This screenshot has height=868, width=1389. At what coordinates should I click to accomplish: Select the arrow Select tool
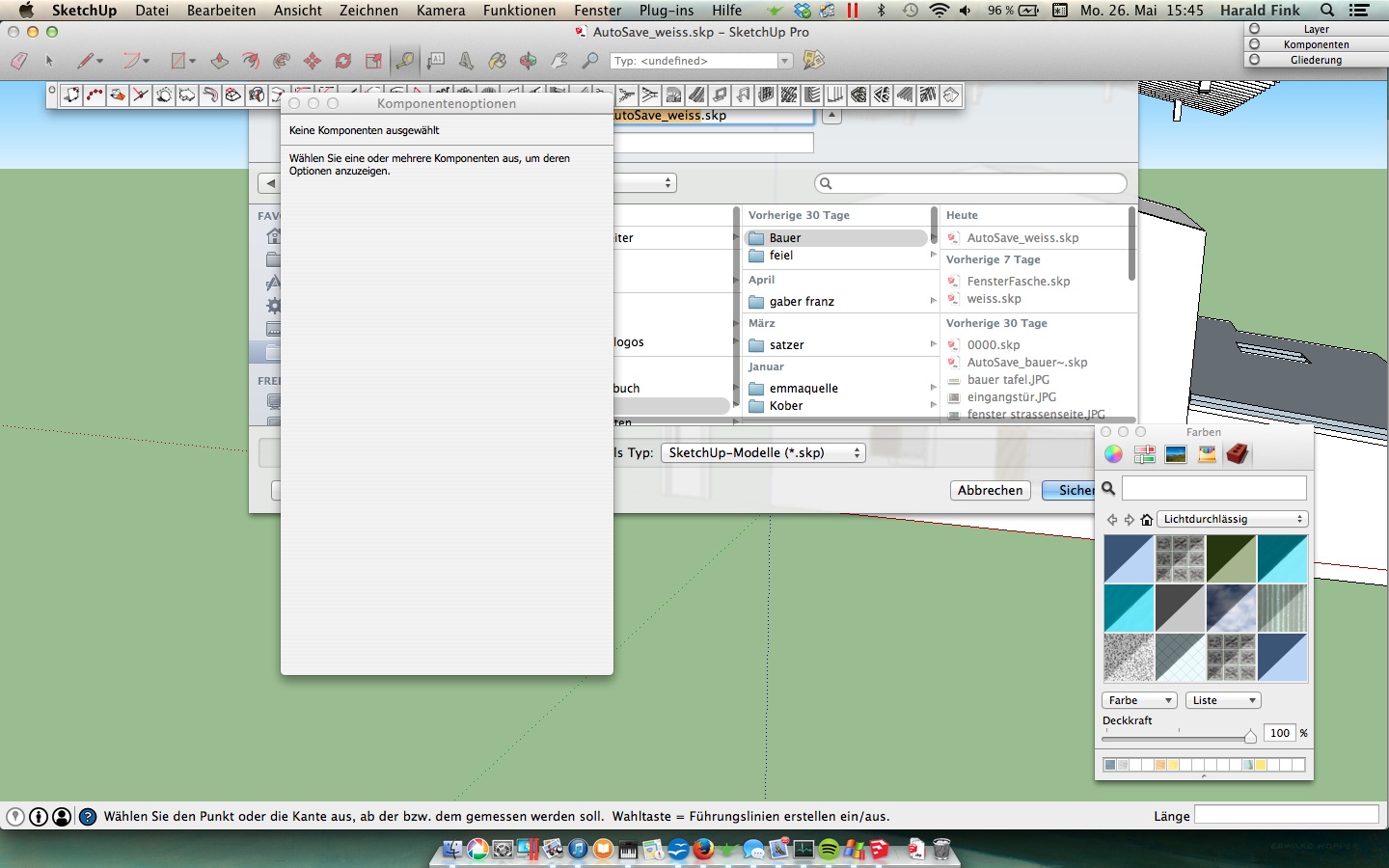click(x=50, y=61)
